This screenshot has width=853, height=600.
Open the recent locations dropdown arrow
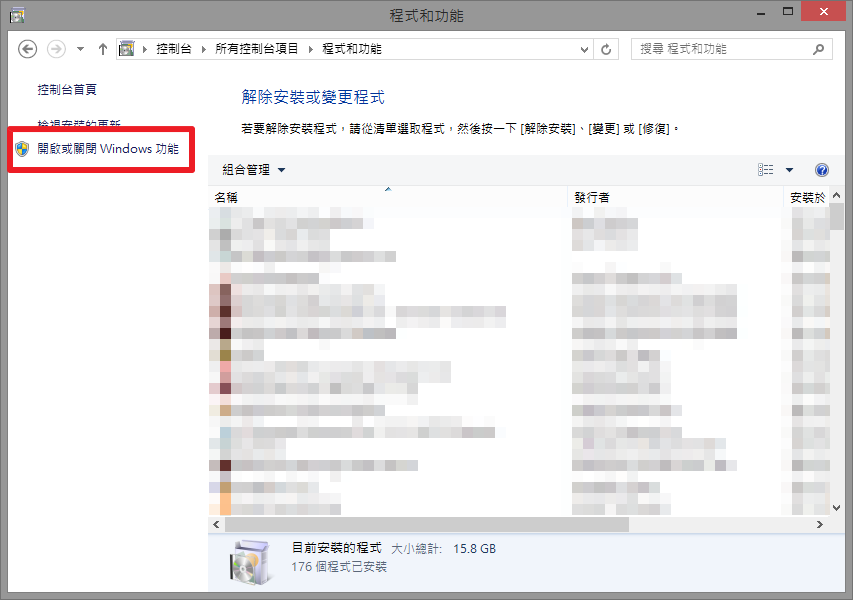click(80, 49)
